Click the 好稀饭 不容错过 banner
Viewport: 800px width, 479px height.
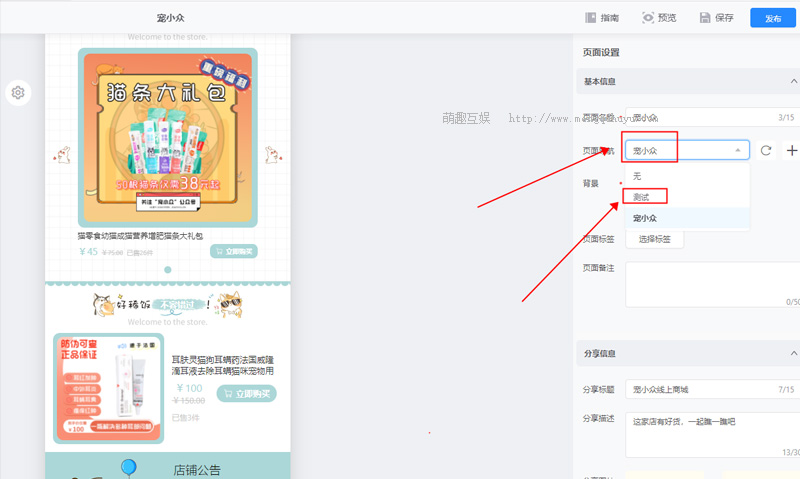[168, 305]
